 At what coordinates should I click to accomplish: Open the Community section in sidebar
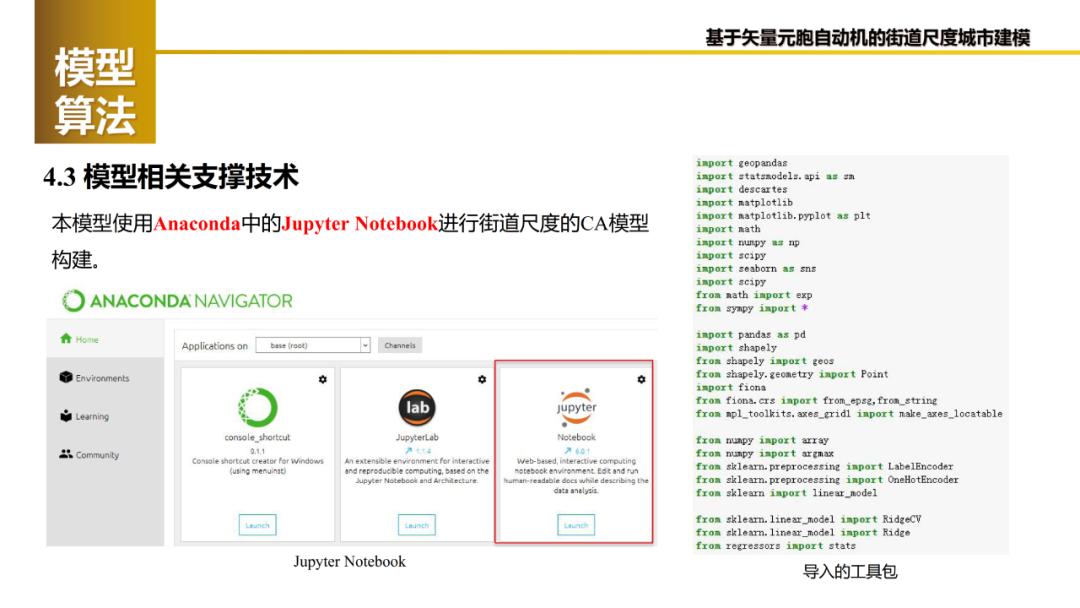(x=90, y=454)
